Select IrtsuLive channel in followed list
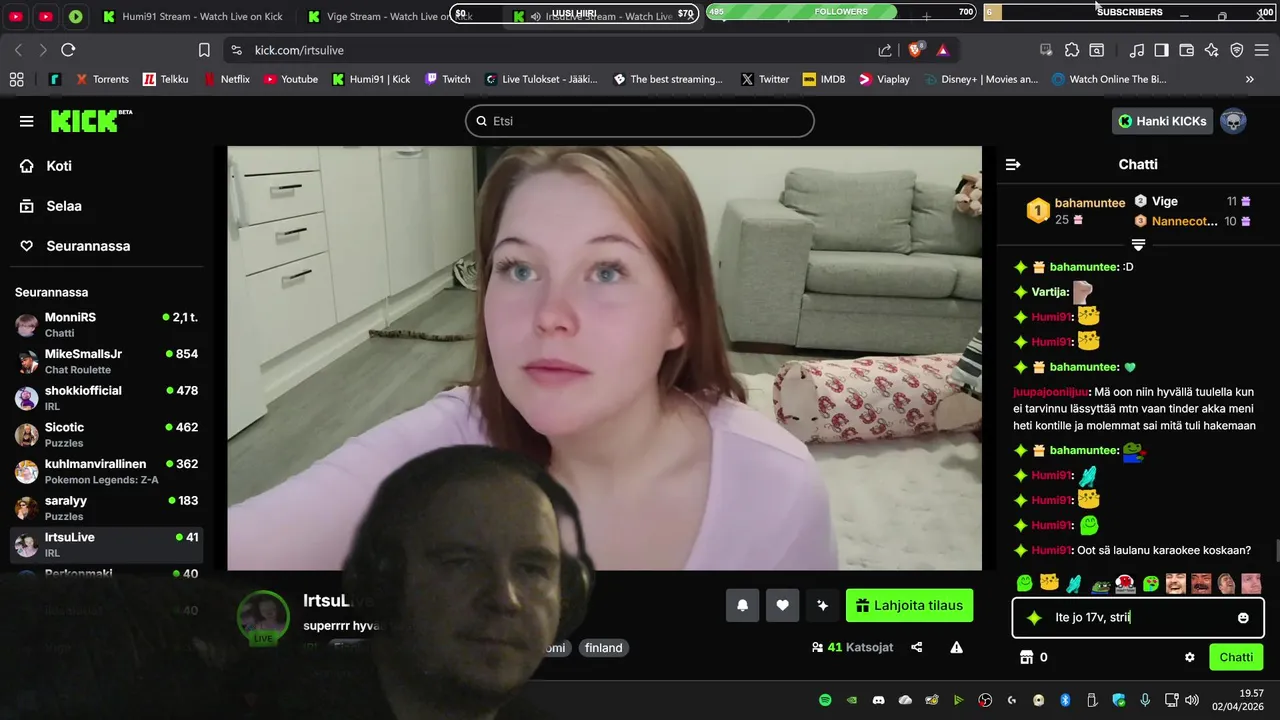This screenshot has width=1280, height=720. (x=106, y=544)
